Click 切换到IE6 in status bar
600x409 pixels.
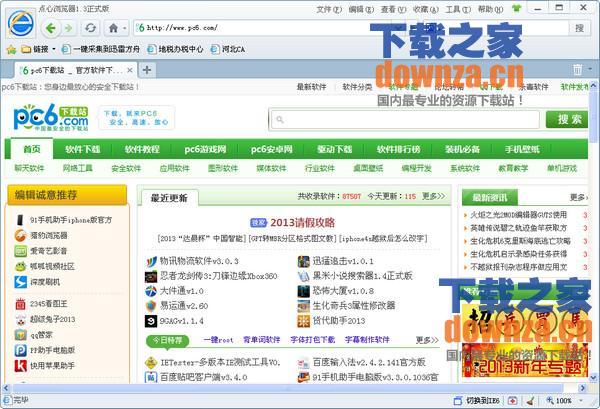point(477,401)
